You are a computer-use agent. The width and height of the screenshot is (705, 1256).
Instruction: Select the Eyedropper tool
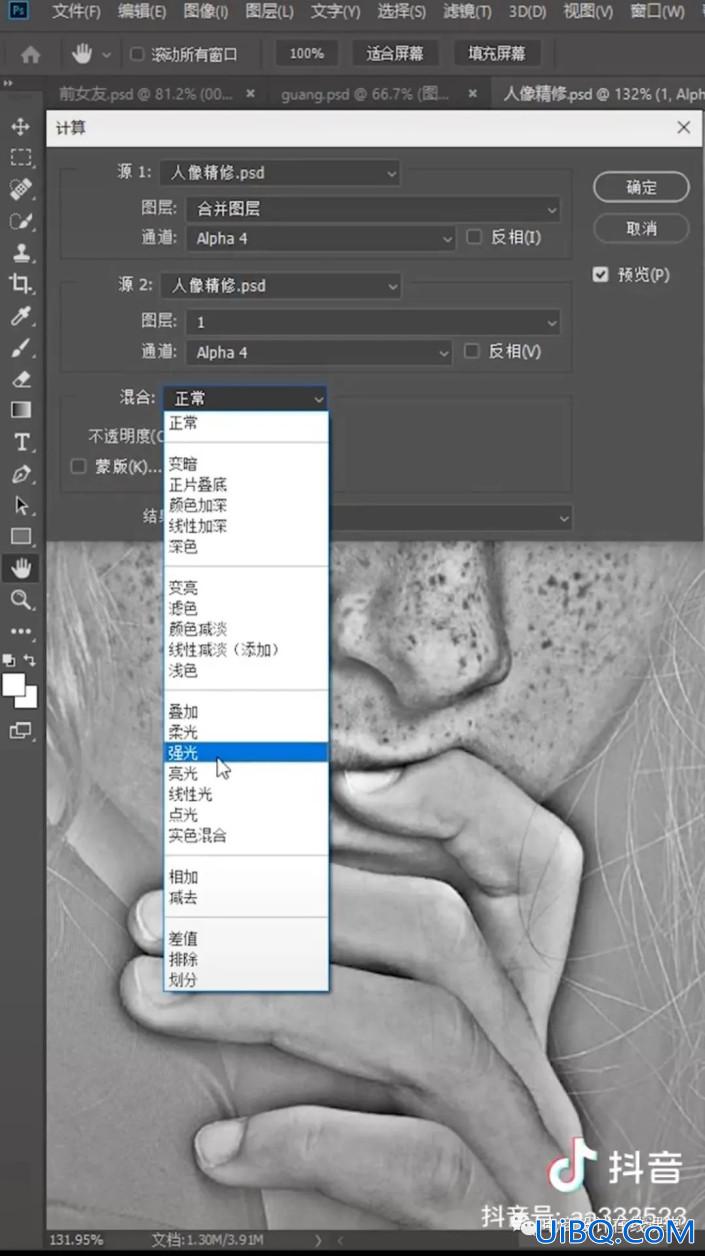pyautogui.click(x=21, y=316)
